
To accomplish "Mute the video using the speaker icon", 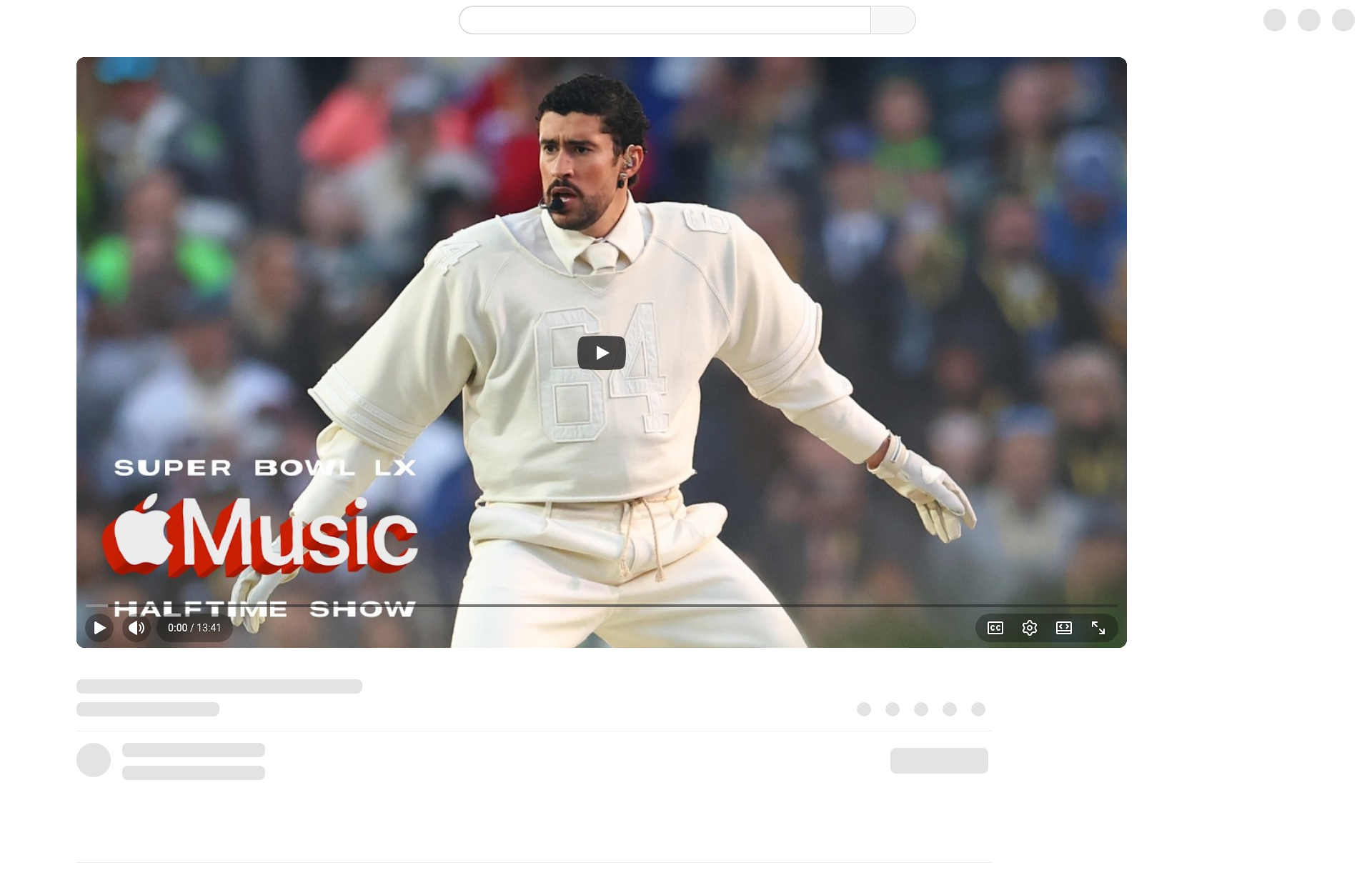I will pos(136,628).
